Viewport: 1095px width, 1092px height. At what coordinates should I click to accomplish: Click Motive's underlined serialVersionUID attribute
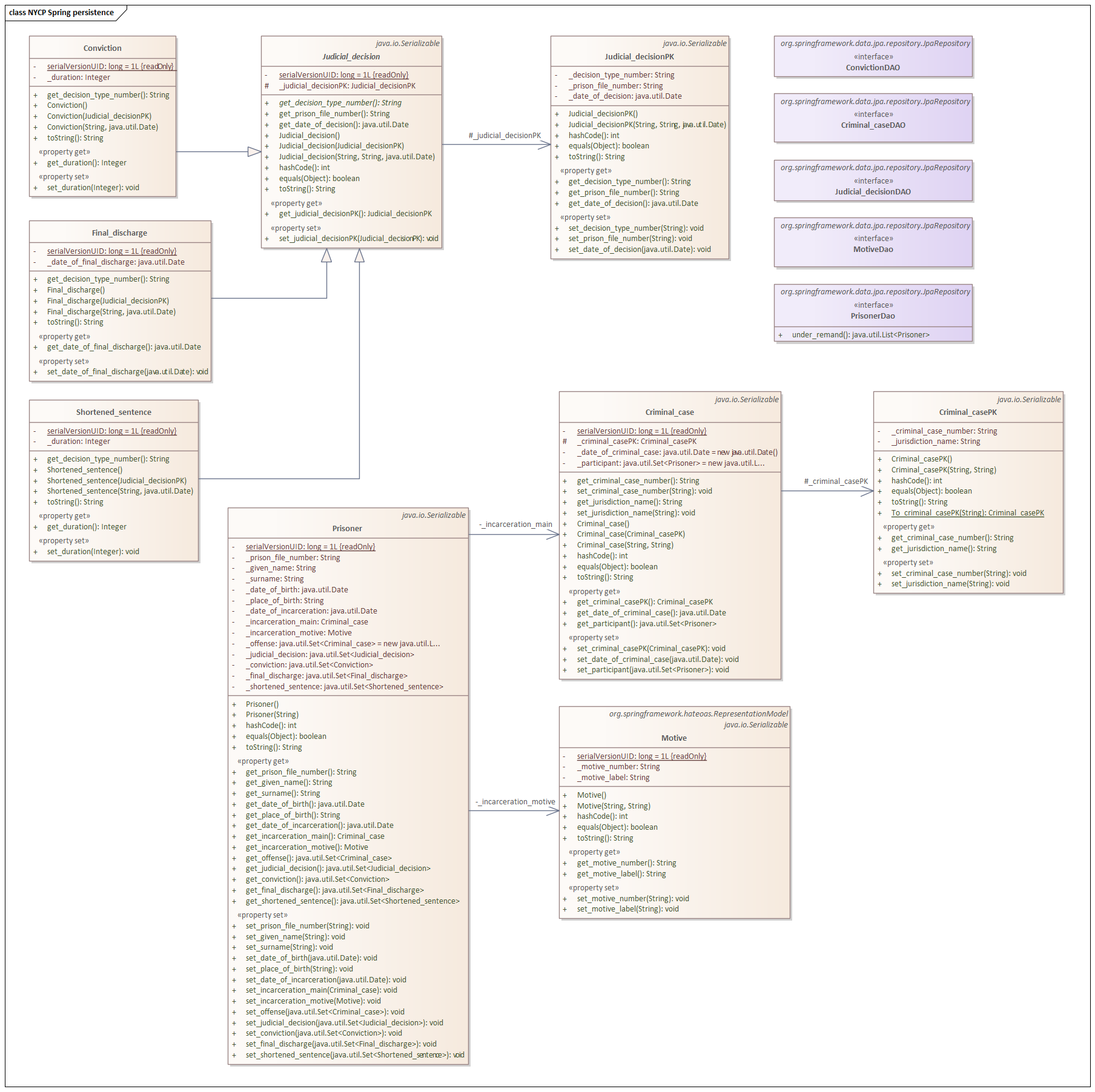[641, 756]
